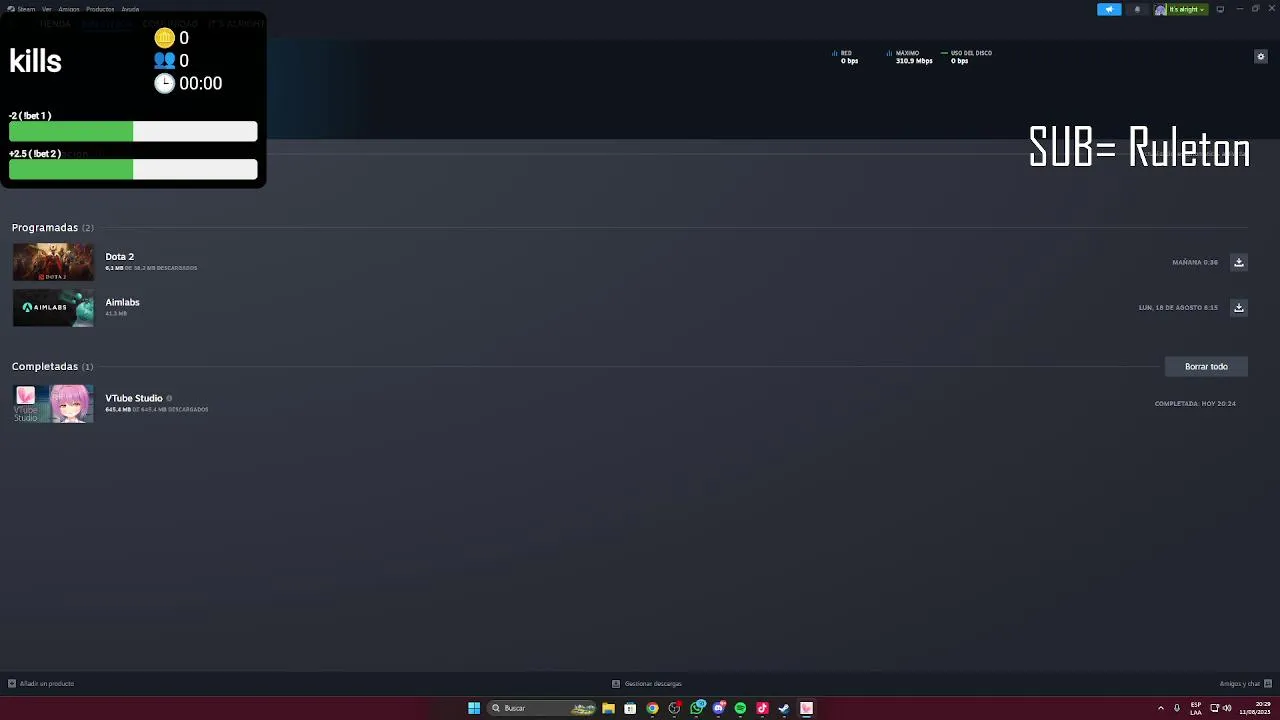
Task: Show hidden system tray icons chevron
Action: 1161,708
